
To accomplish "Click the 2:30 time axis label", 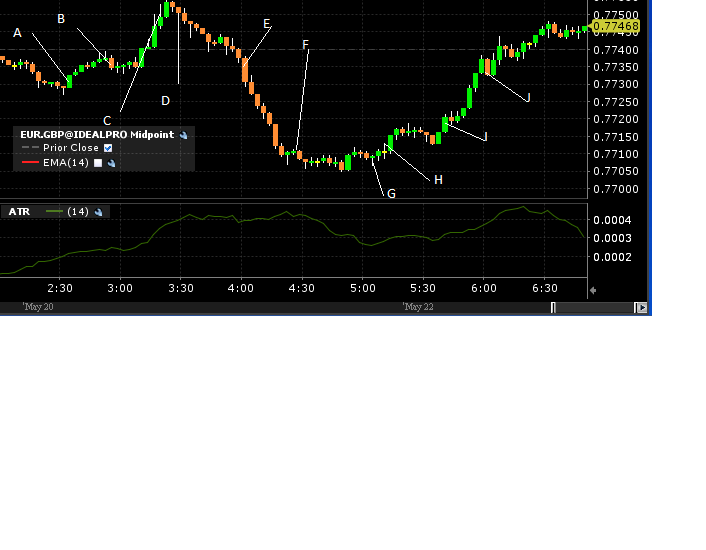I will (x=60, y=289).
